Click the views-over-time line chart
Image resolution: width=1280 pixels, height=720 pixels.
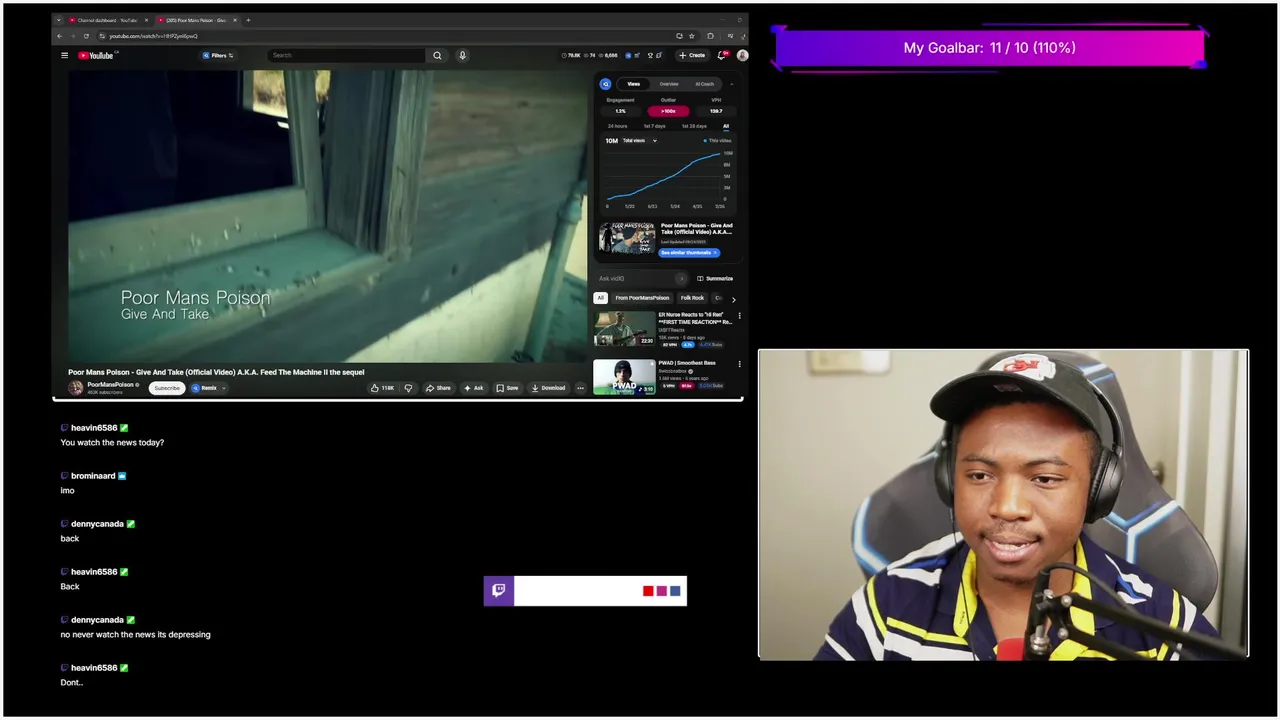665,175
